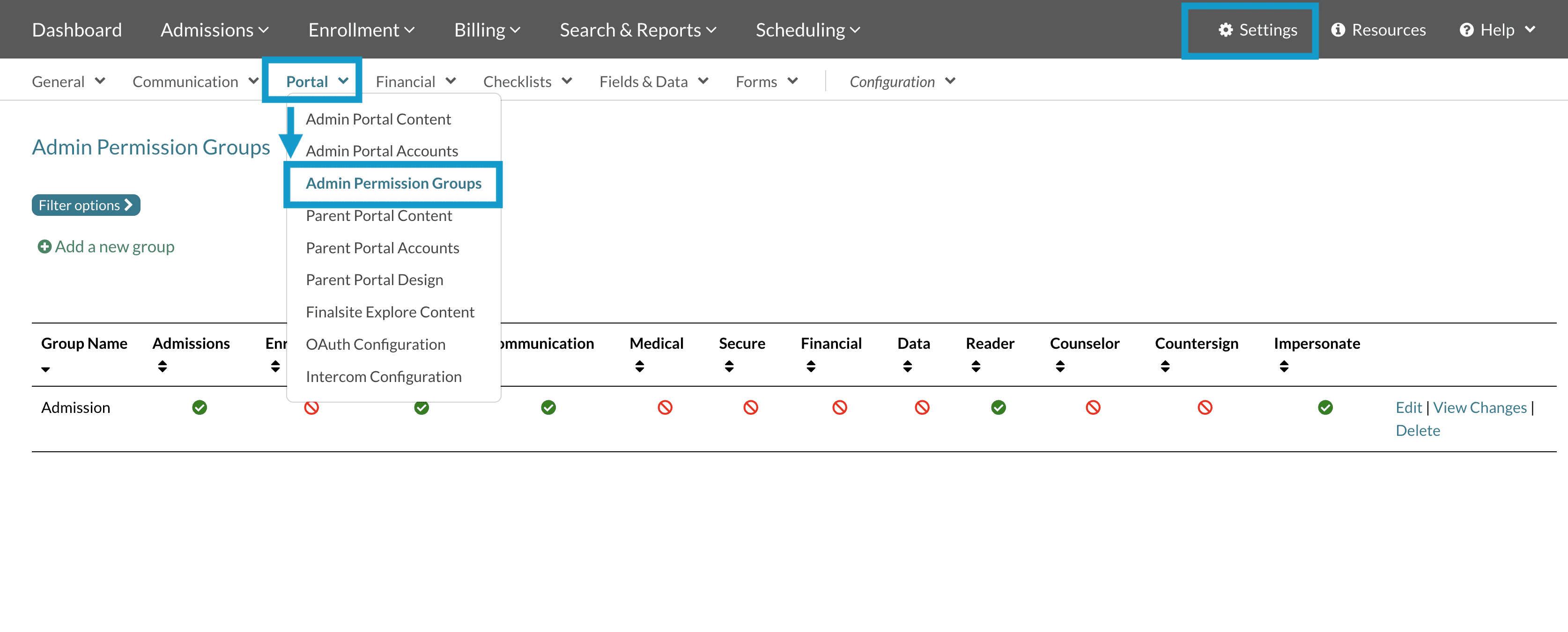
Task: Click red prohibited icon under Medical column
Action: 665,408
